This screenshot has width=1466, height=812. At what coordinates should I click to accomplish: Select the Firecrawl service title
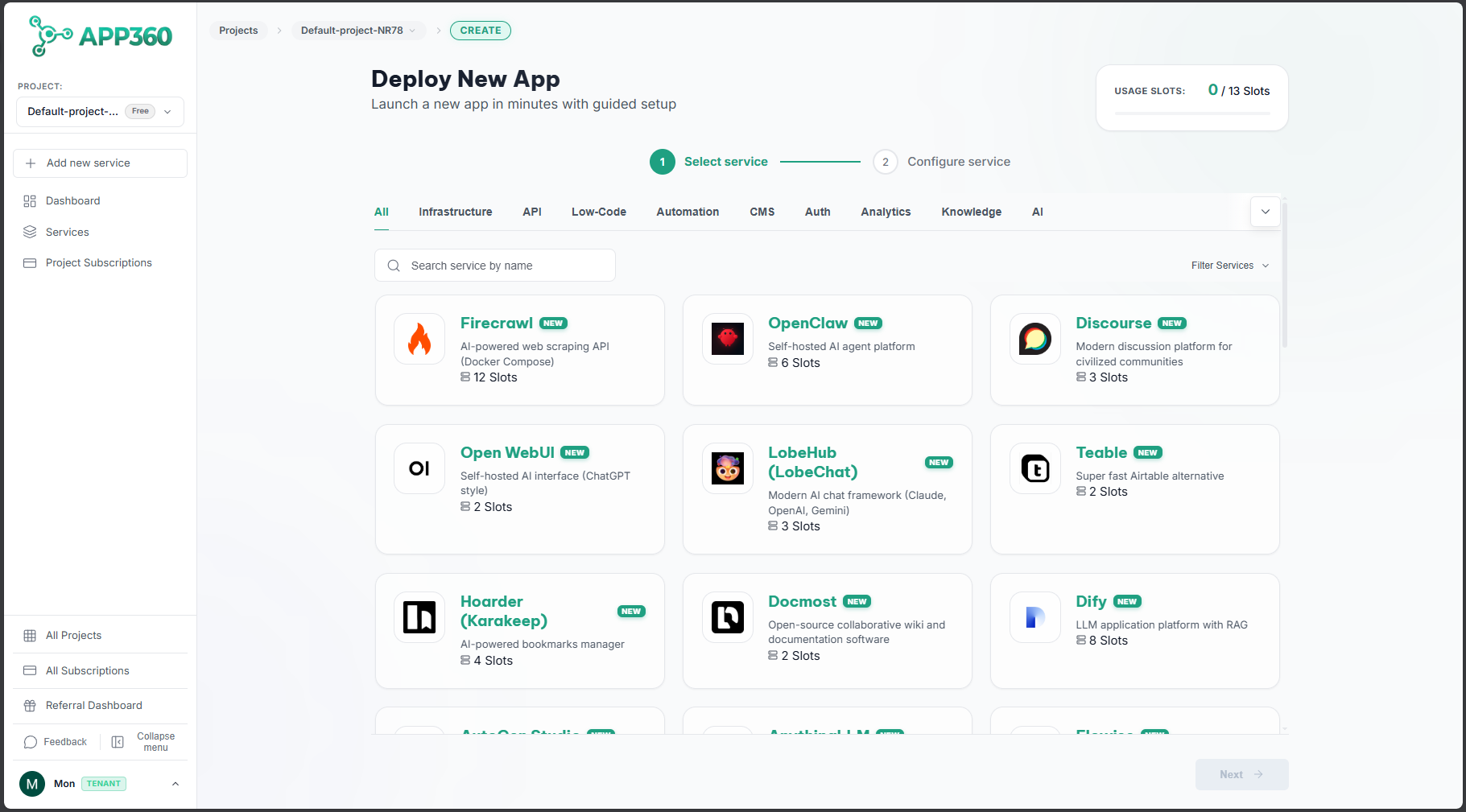[497, 323]
